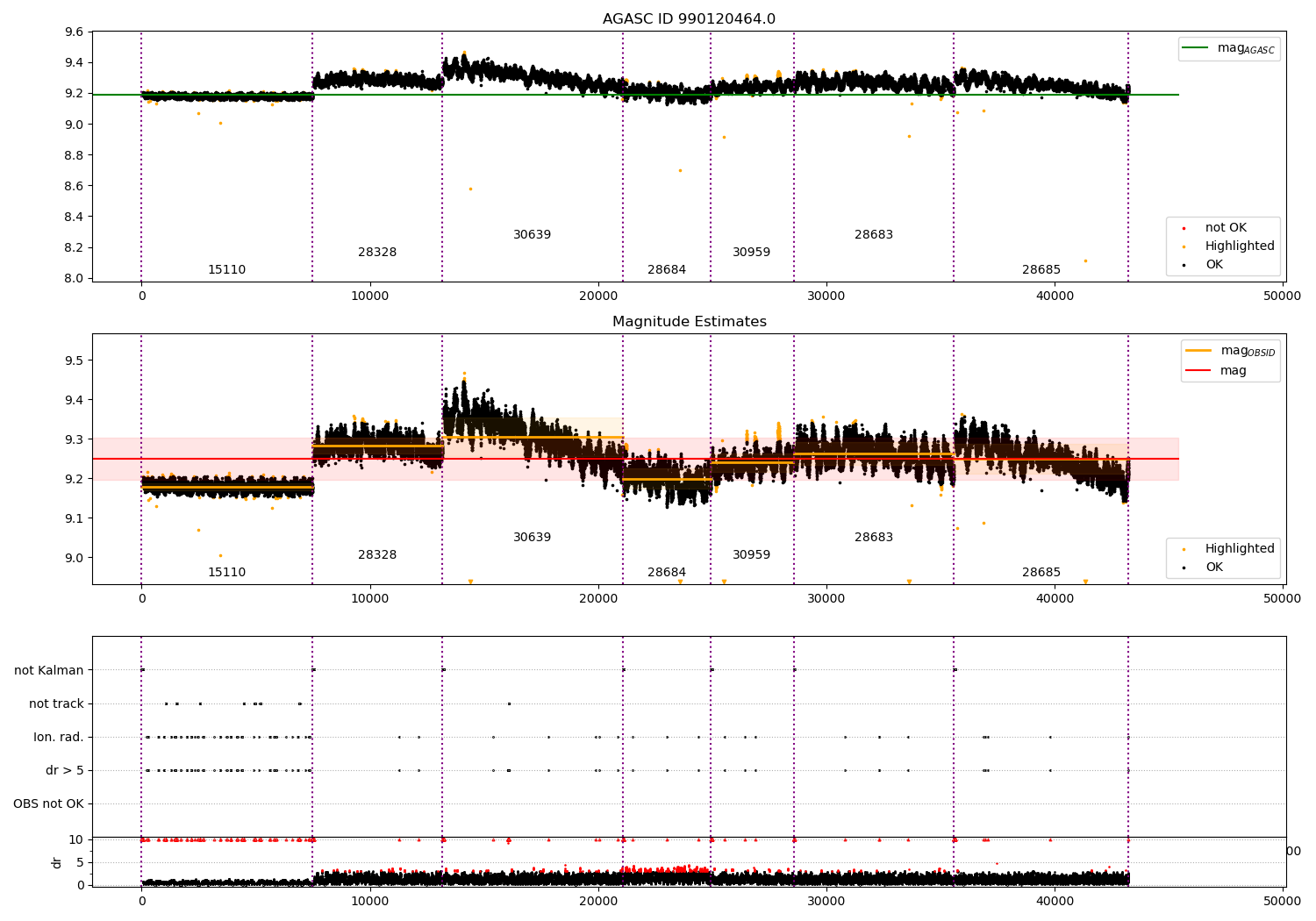The image size is (1316, 921).
Task: Click the red line sample beside the mag legend entry
Action: pyautogui.click(x=1198, y=371)
